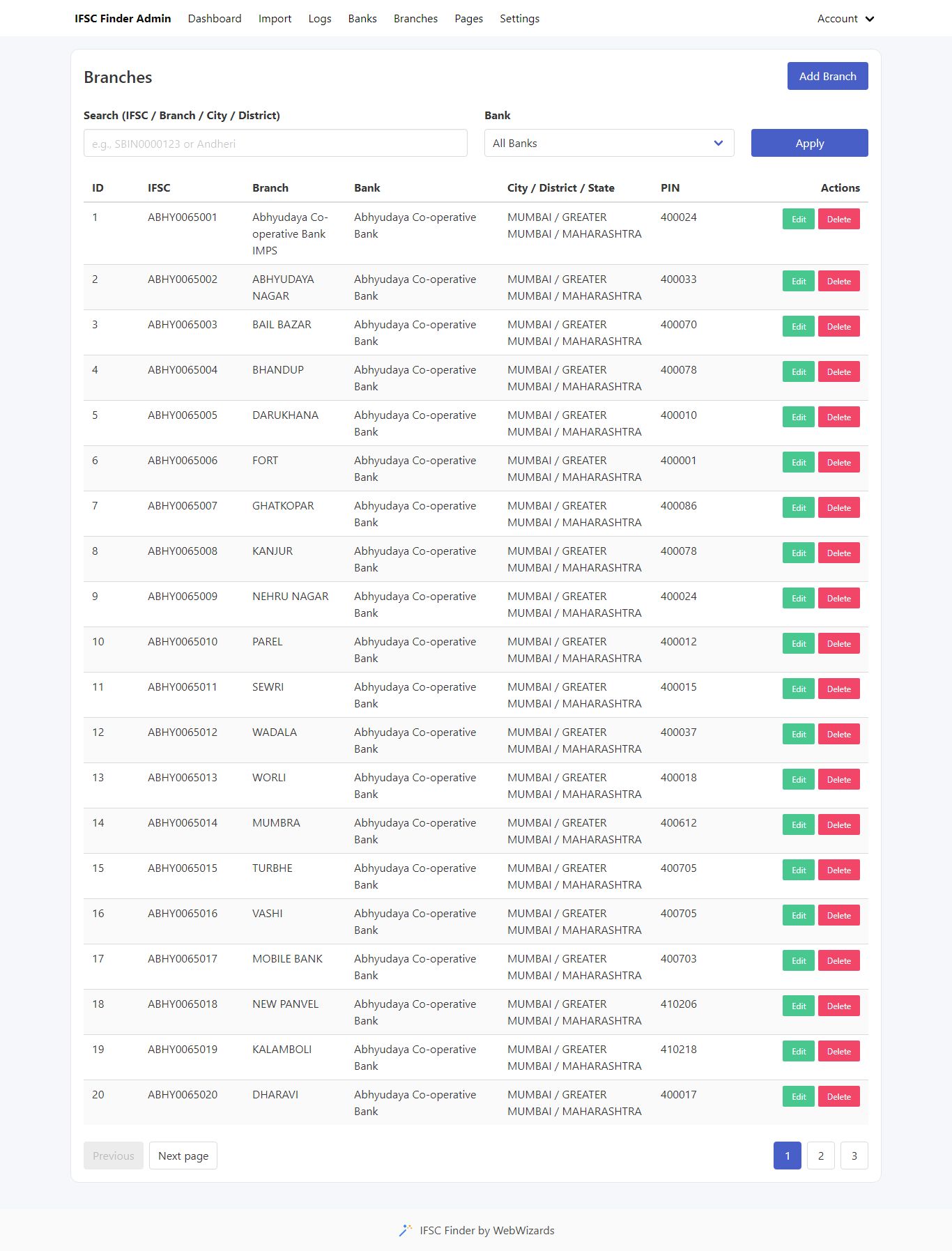The image size is (952, 1251).
Task: Jump to page 3 of results
Action: point(854,1156)
